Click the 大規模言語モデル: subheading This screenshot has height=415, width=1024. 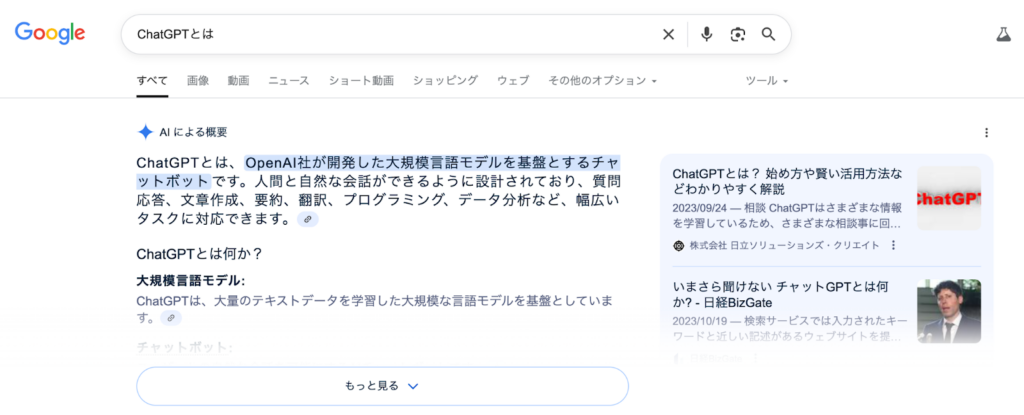191,281
